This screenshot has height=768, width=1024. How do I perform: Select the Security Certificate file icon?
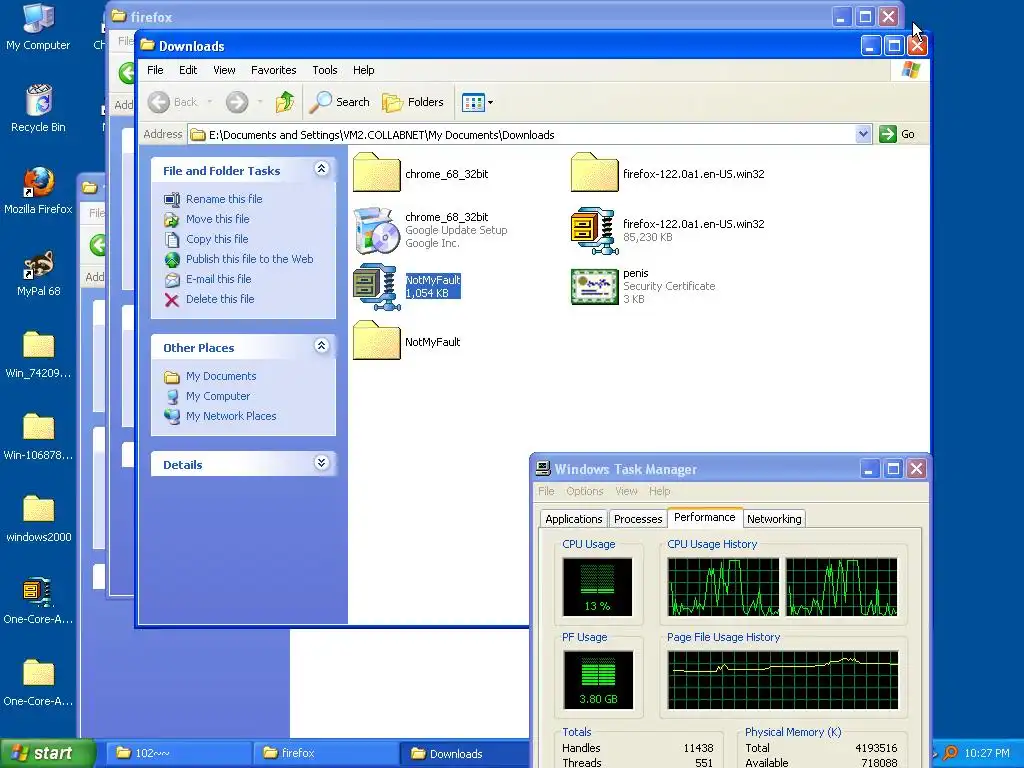pyautogui.click(x=594, y=287)
